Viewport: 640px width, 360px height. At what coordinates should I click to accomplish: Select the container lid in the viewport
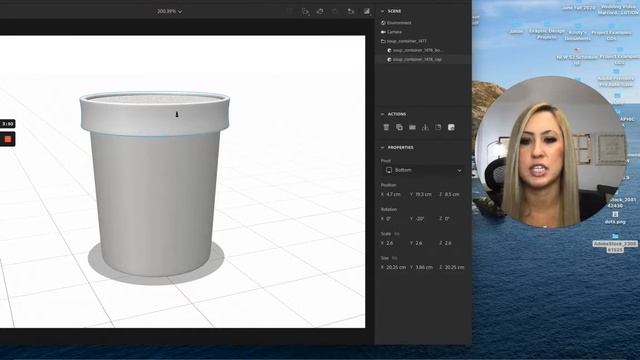pos(155,114)
